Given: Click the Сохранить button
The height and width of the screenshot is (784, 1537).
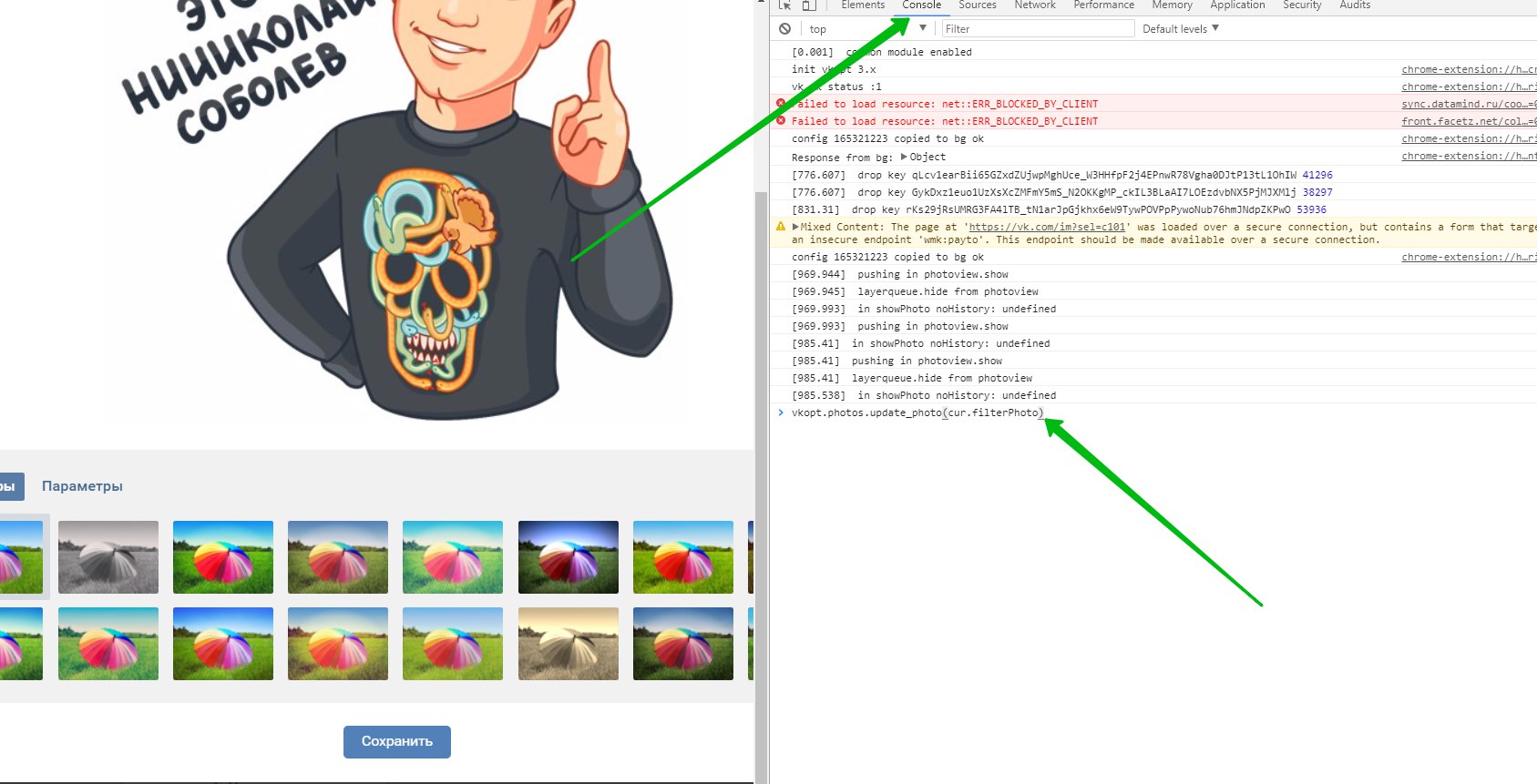Looking at the screenshot, I should coord(396,741).
